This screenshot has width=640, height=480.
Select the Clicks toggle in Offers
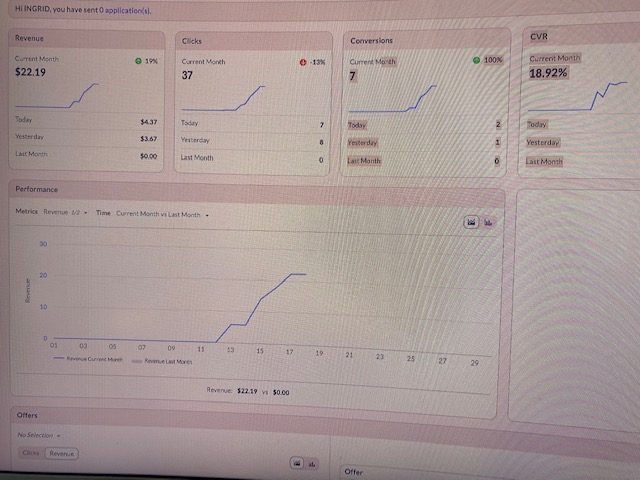pos(31,453)
